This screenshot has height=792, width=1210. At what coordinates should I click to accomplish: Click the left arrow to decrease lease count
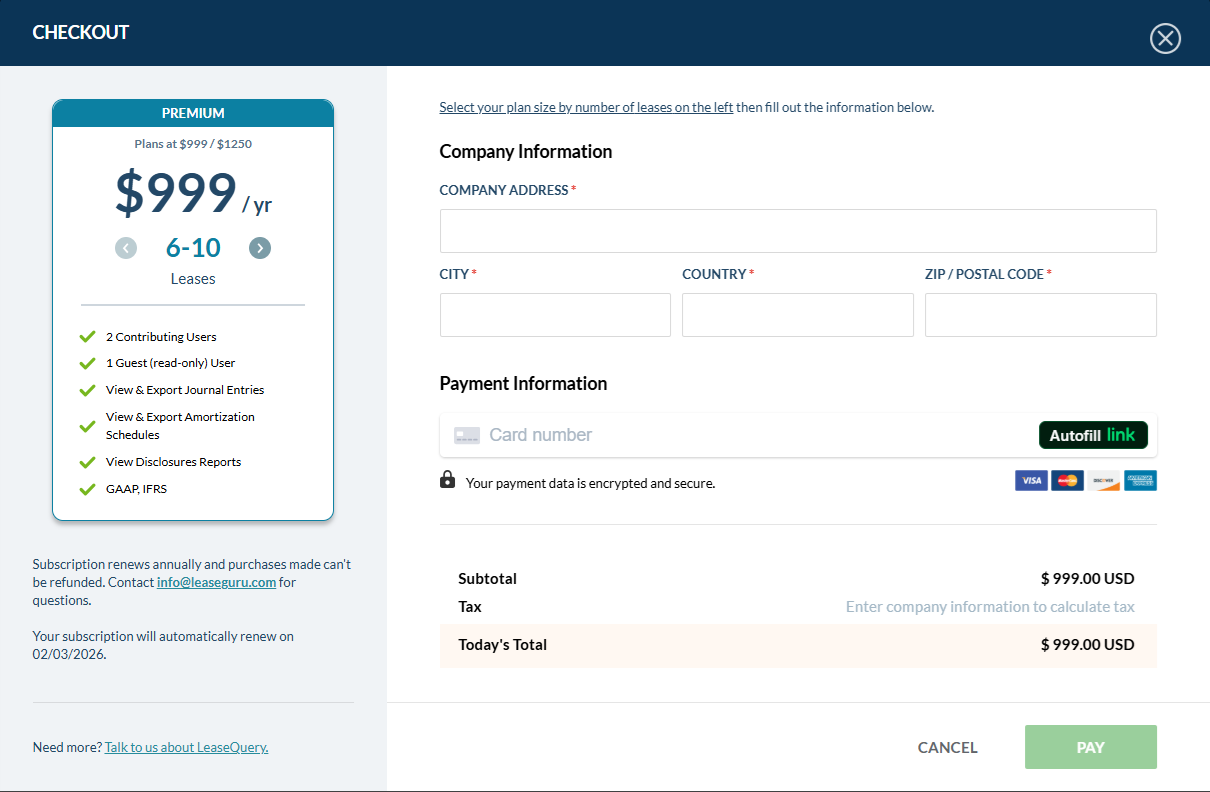(126, 248)
